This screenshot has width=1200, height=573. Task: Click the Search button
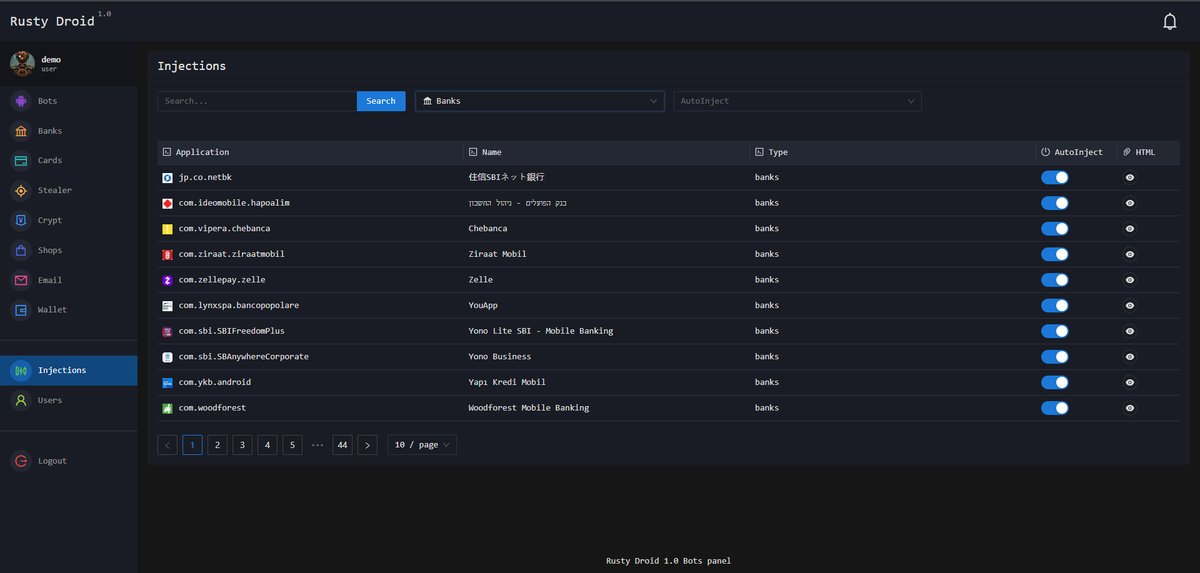coord(381,101)
